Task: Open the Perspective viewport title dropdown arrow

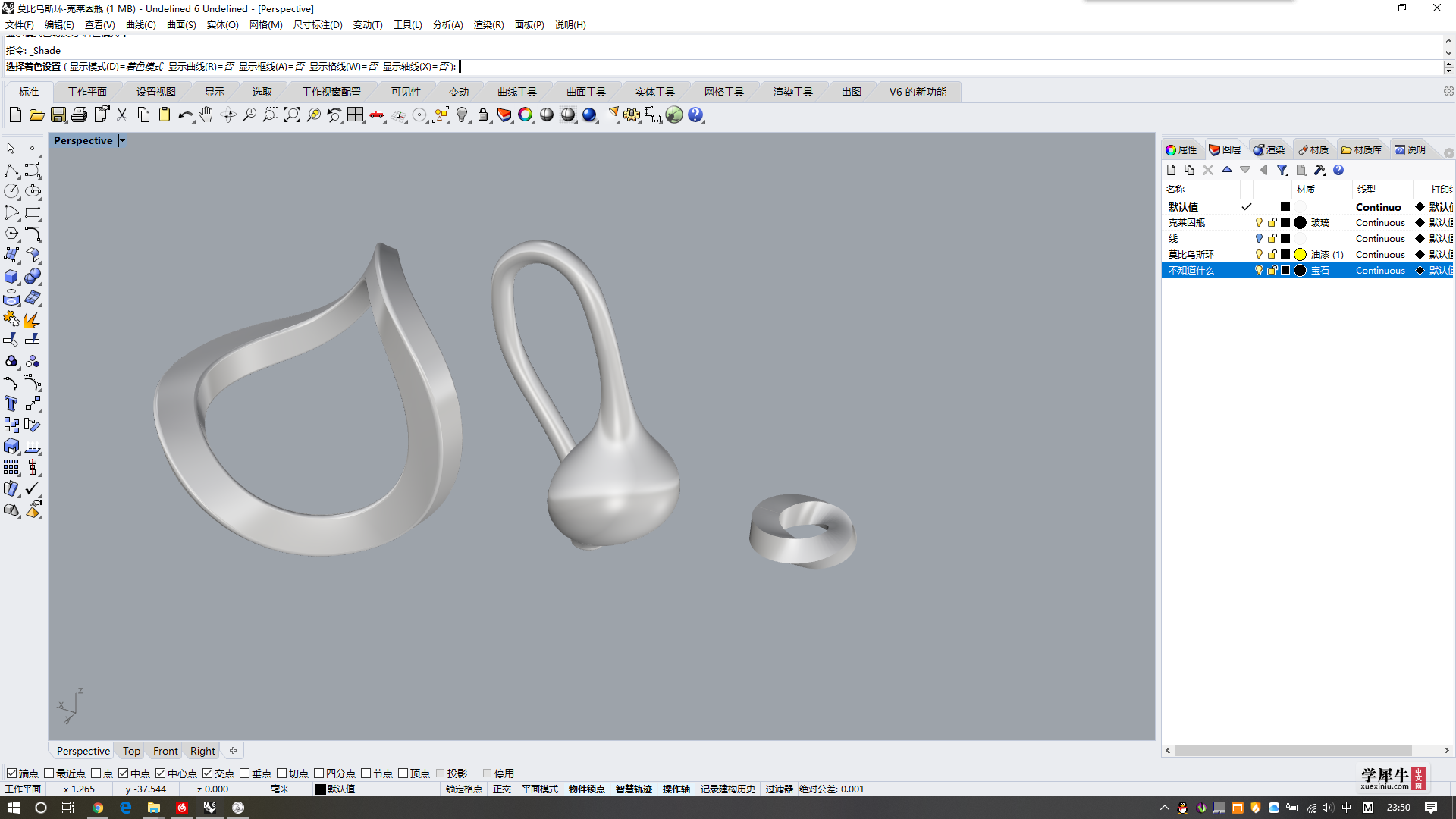Action: (x=122, y=140)
